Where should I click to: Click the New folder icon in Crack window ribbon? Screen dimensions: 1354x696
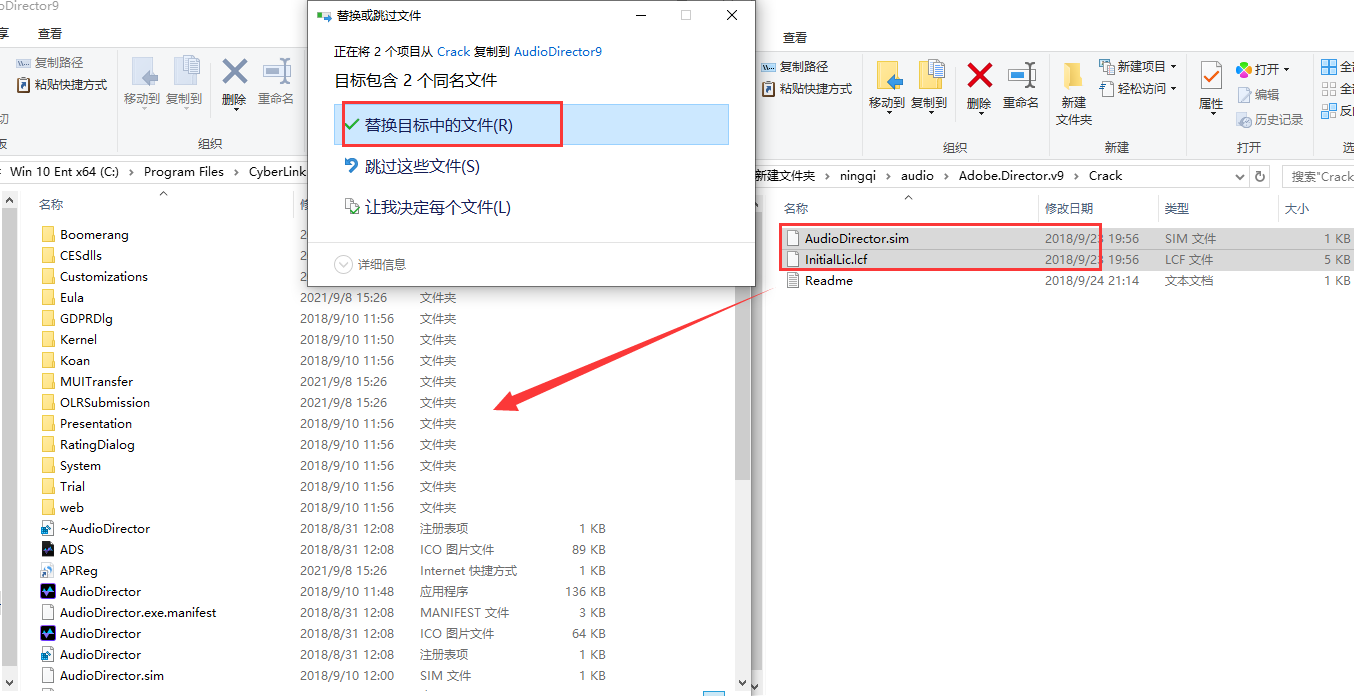point(1073,75)
